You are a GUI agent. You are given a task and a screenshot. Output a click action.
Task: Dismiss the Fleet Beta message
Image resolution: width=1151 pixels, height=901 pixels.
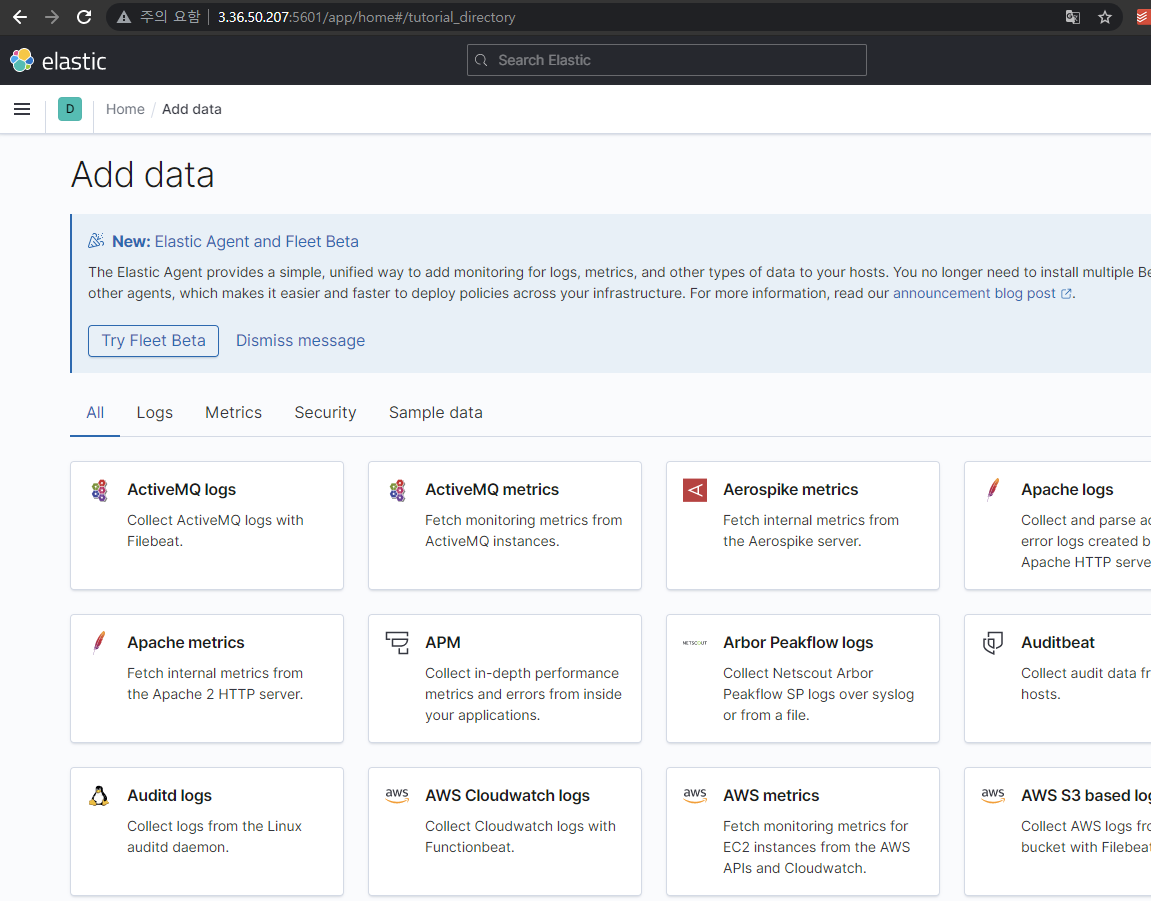(x=300, y=341)
